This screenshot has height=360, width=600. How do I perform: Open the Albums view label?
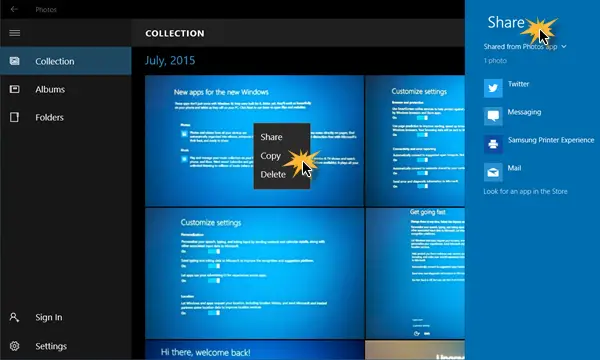point(50,89)
